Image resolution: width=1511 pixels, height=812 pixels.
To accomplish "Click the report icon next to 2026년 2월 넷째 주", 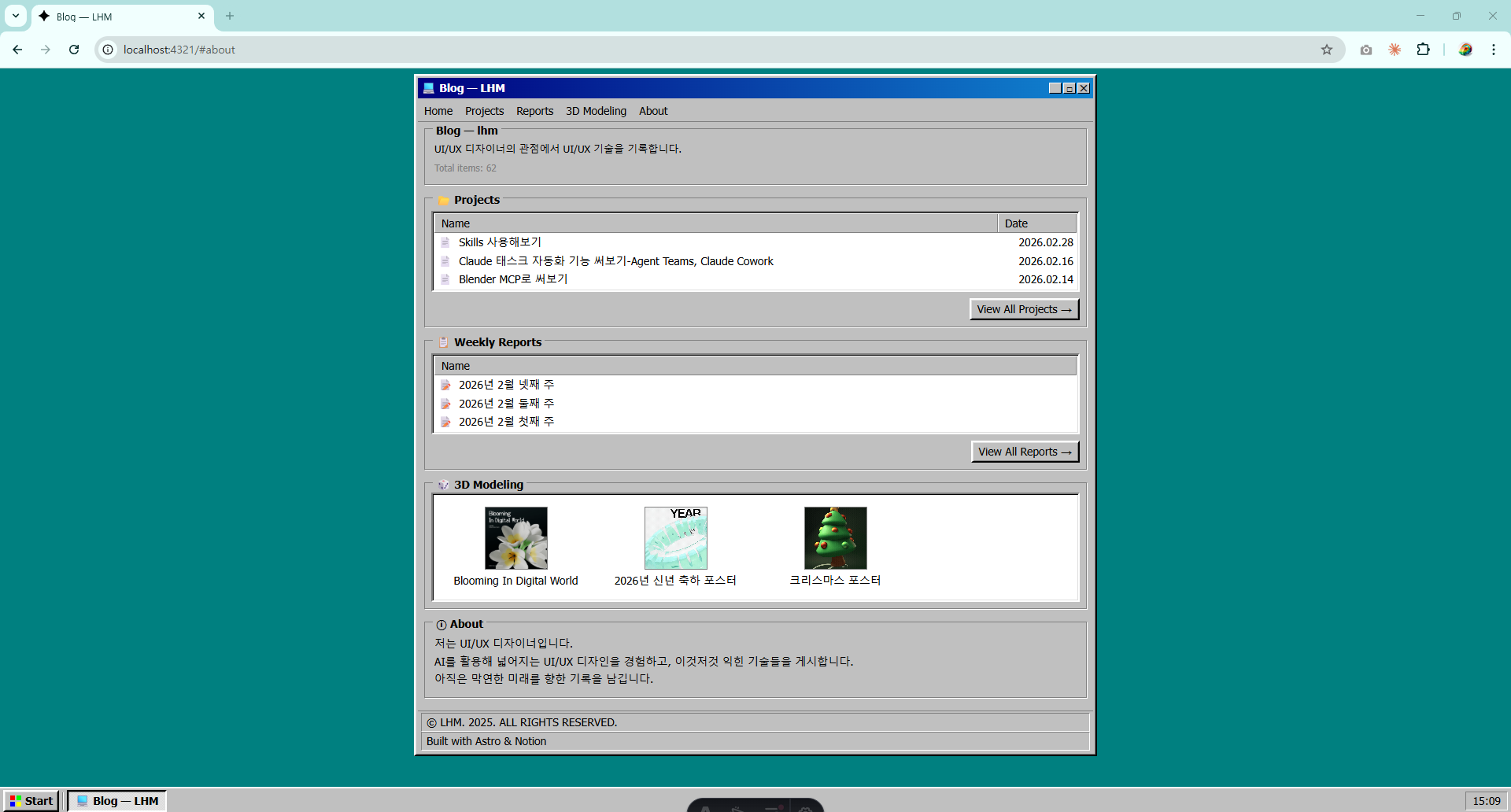I will click(445, 385).
